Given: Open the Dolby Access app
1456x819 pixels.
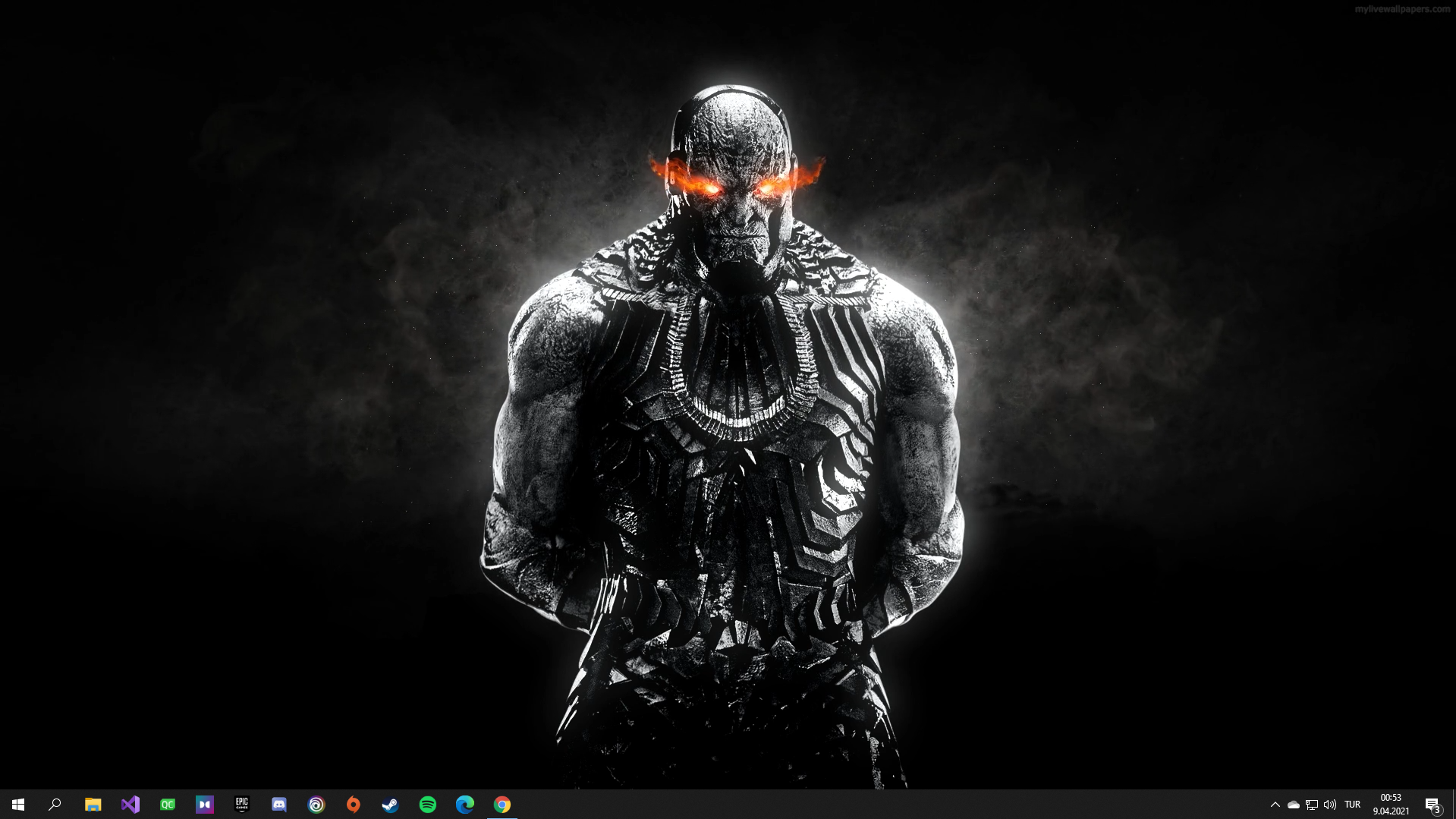Looking at the screenshot, I should (204, 804).
